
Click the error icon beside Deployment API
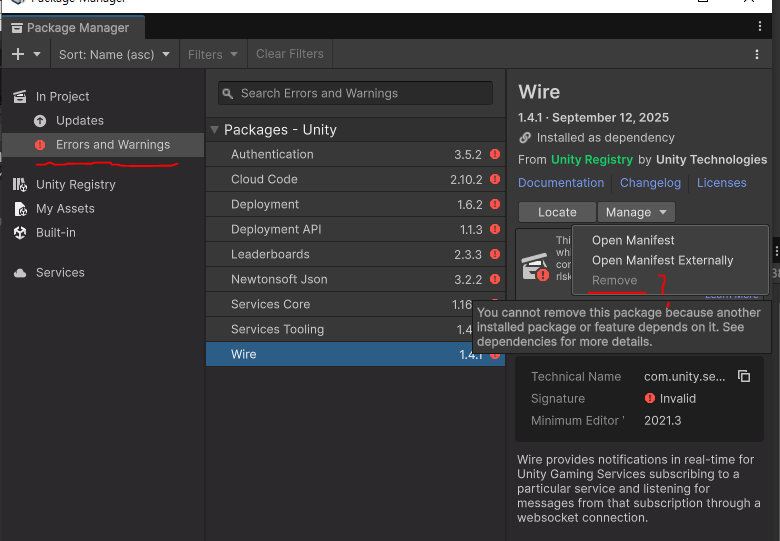click(x=495, y=229)
